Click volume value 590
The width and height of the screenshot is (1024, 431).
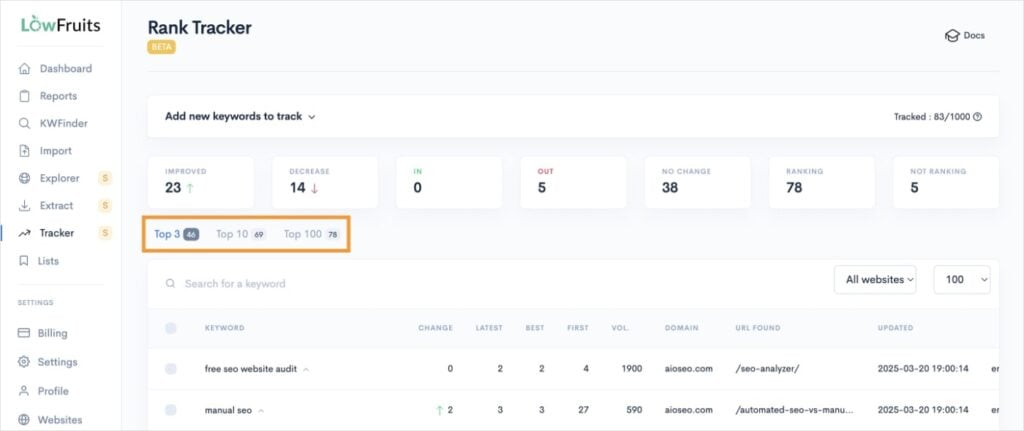(x=634, y=410)
